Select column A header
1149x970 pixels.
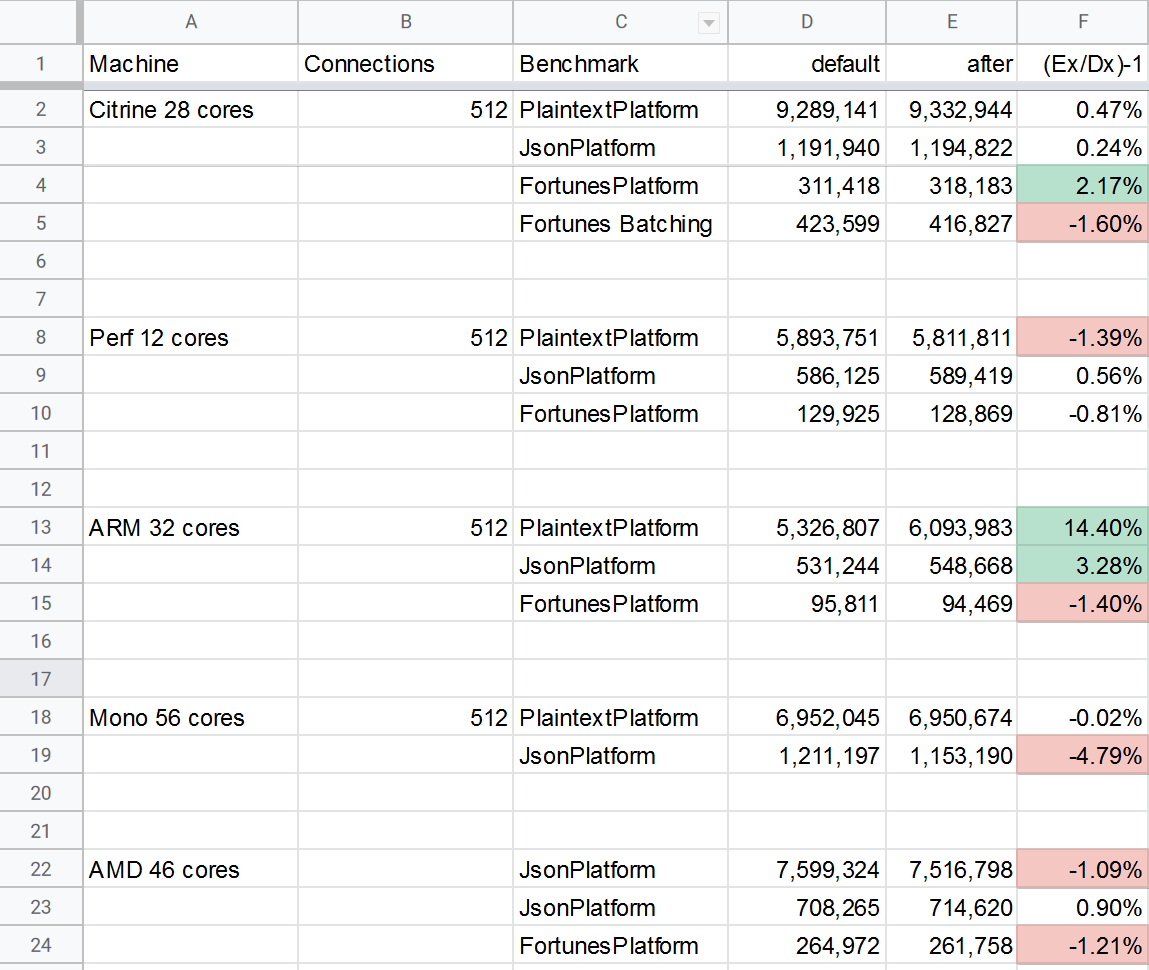pos(191,22)
